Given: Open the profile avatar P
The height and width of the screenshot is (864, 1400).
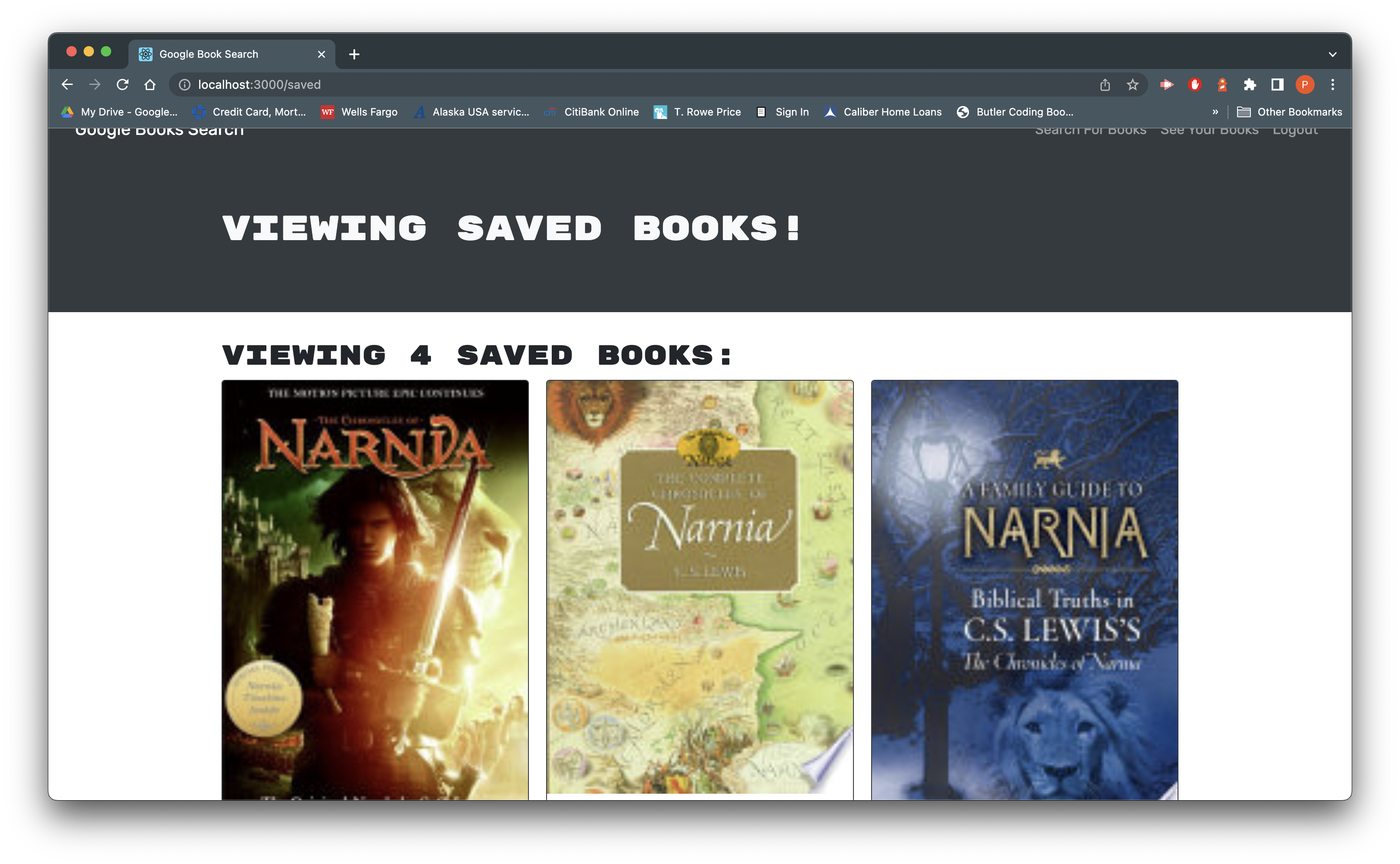Looking at the screenshot, I should (x=1305, y=85).
